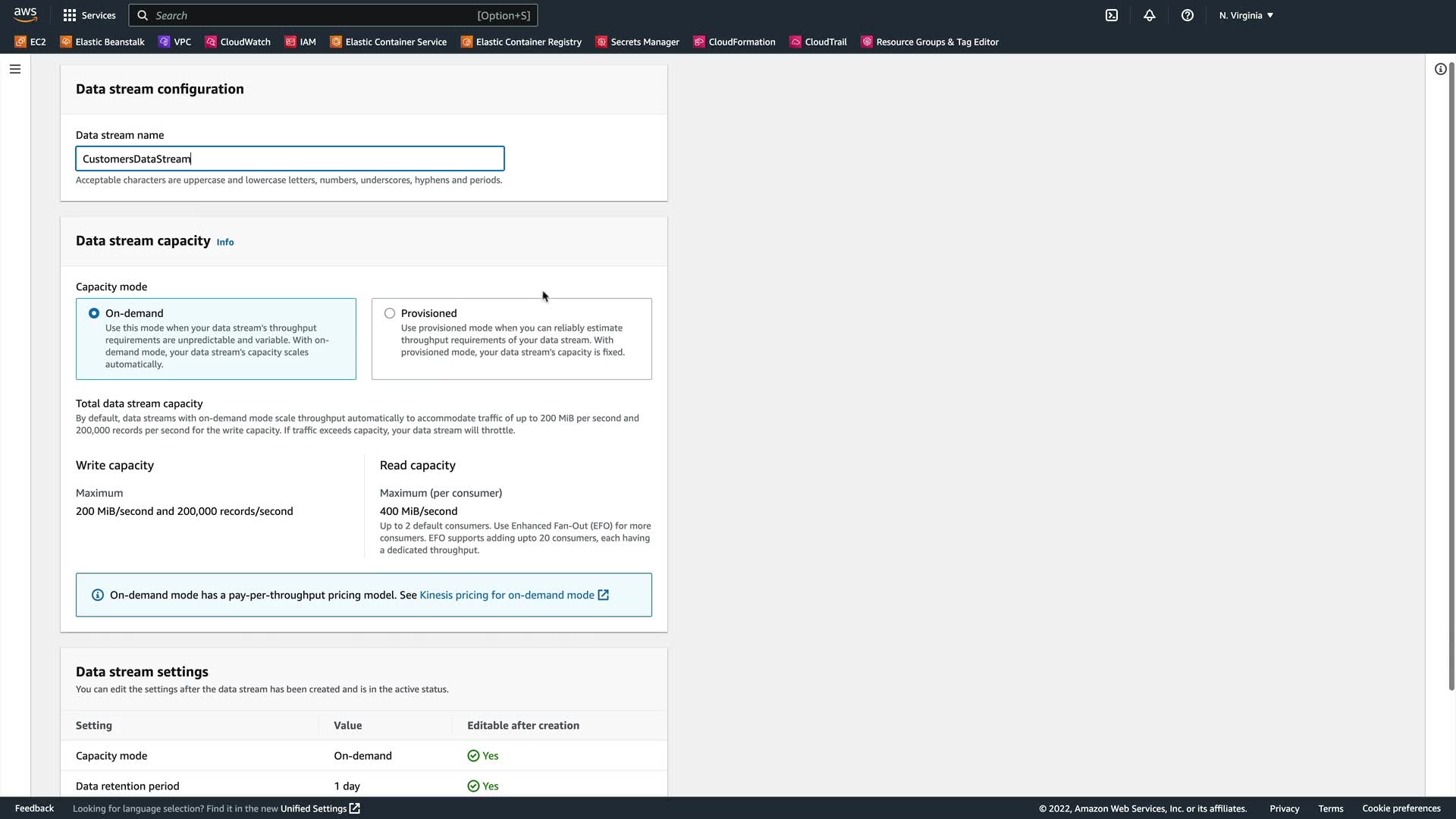1456x819 pixels.
Task: Select the Provisioned capacity mode
Action: click(x=390, y=313)
